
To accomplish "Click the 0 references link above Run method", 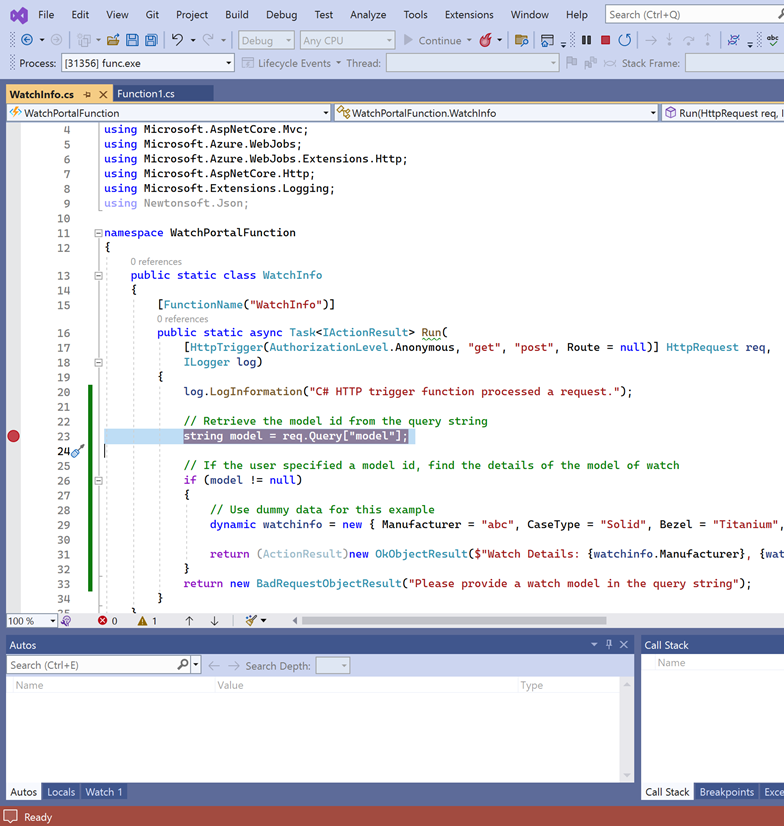I will point(182,319).
